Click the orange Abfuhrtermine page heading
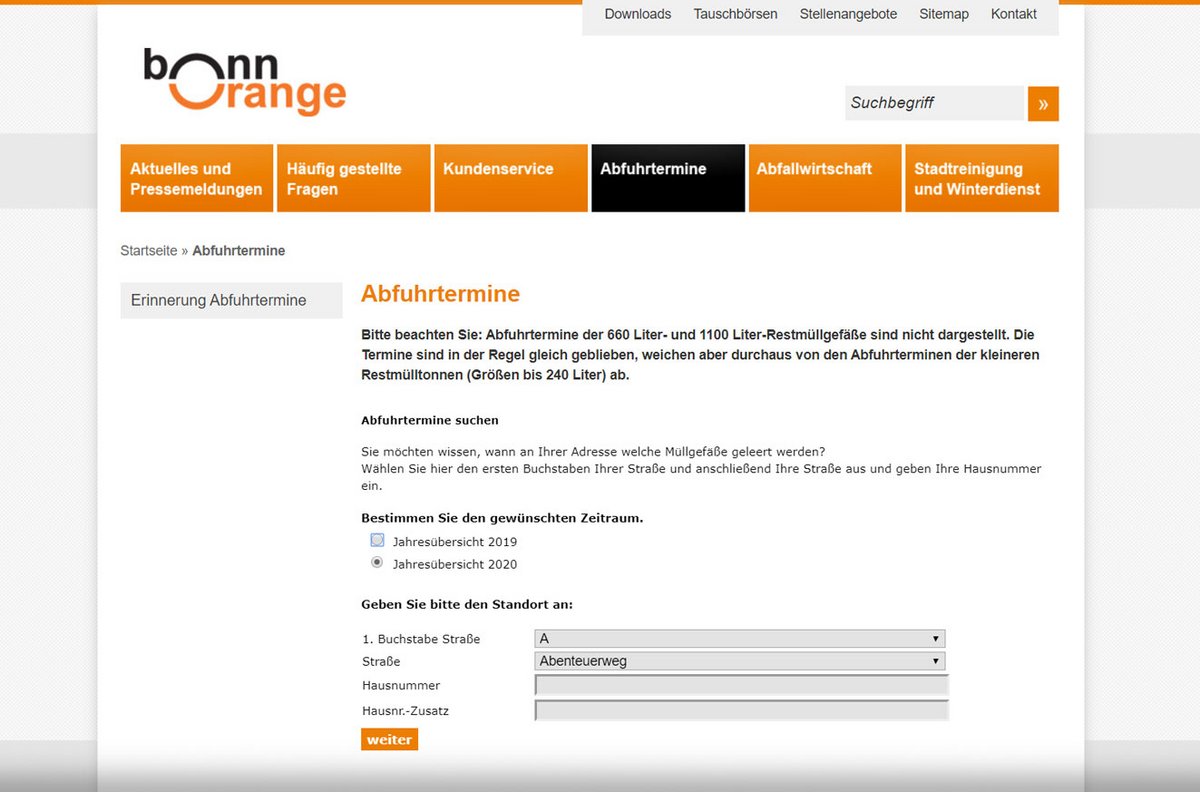The image size is (1200, 792). pos(441,294)
